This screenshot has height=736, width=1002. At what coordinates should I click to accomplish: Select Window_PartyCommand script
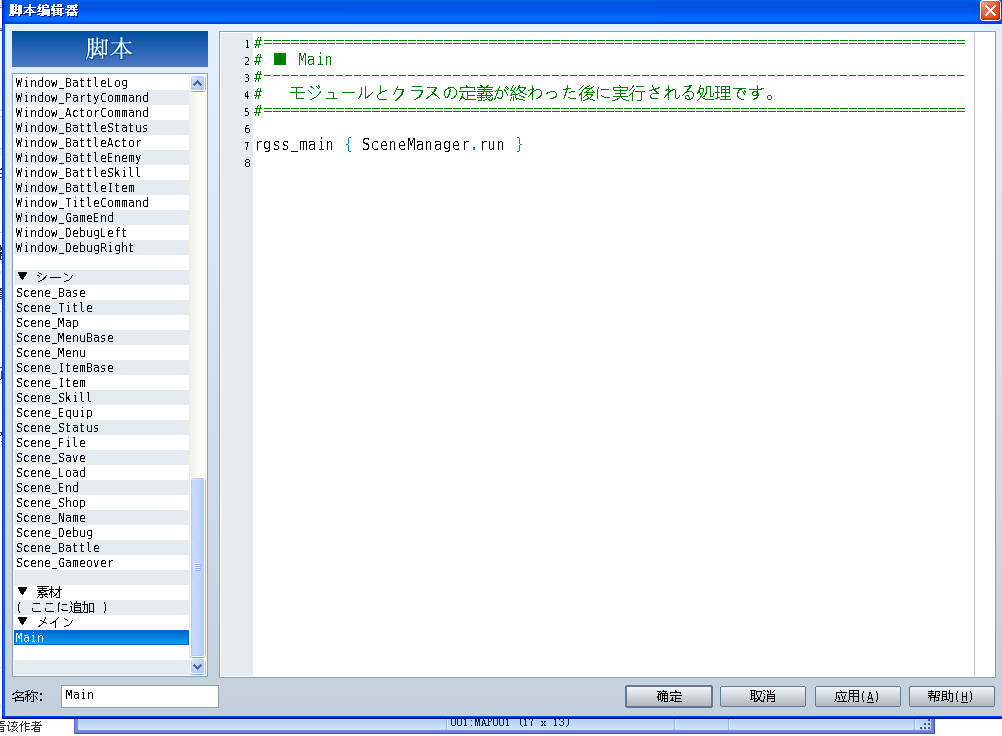(x=101, y=98)
